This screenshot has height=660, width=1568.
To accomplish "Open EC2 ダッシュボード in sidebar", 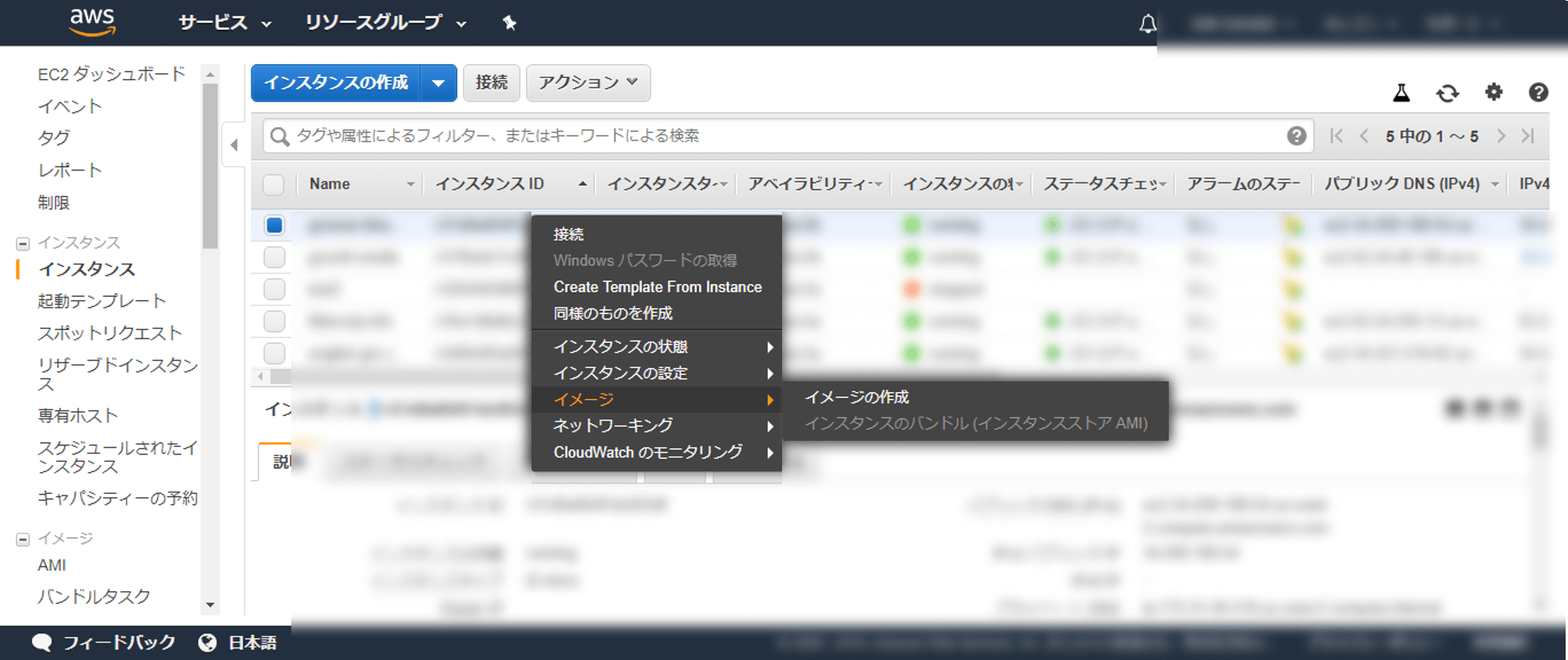I will coord(111,74).
